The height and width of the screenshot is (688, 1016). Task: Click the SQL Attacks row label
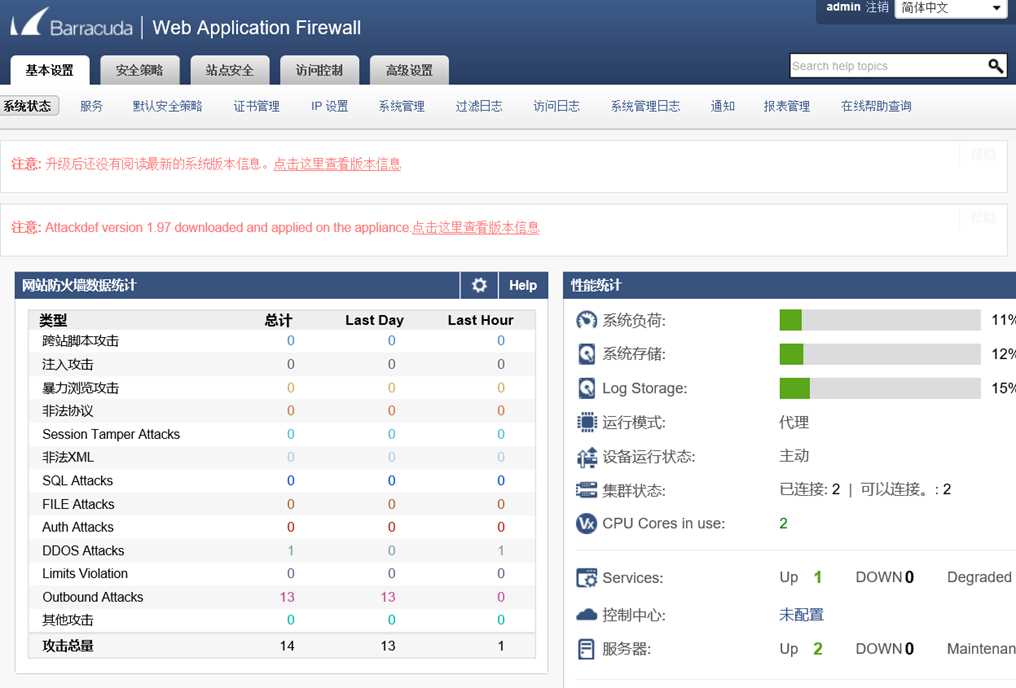tap(78, 481)
